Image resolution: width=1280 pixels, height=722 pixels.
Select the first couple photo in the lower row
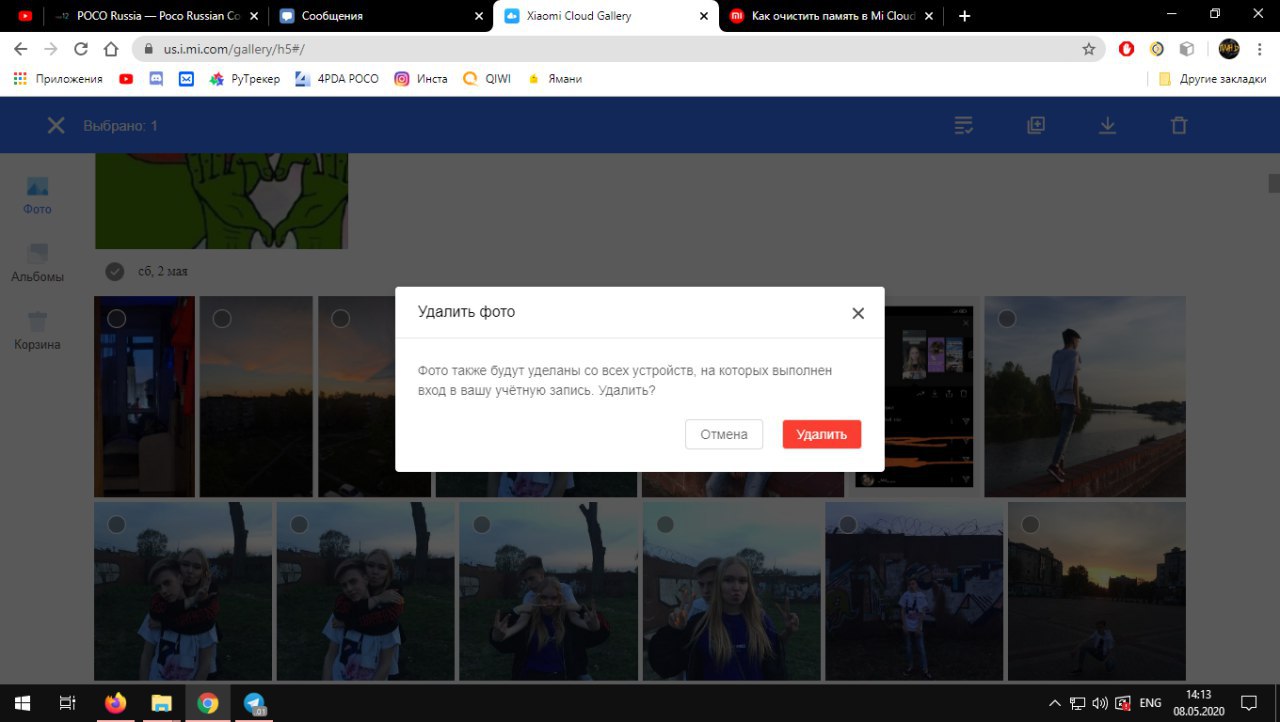tap(117, 524)
